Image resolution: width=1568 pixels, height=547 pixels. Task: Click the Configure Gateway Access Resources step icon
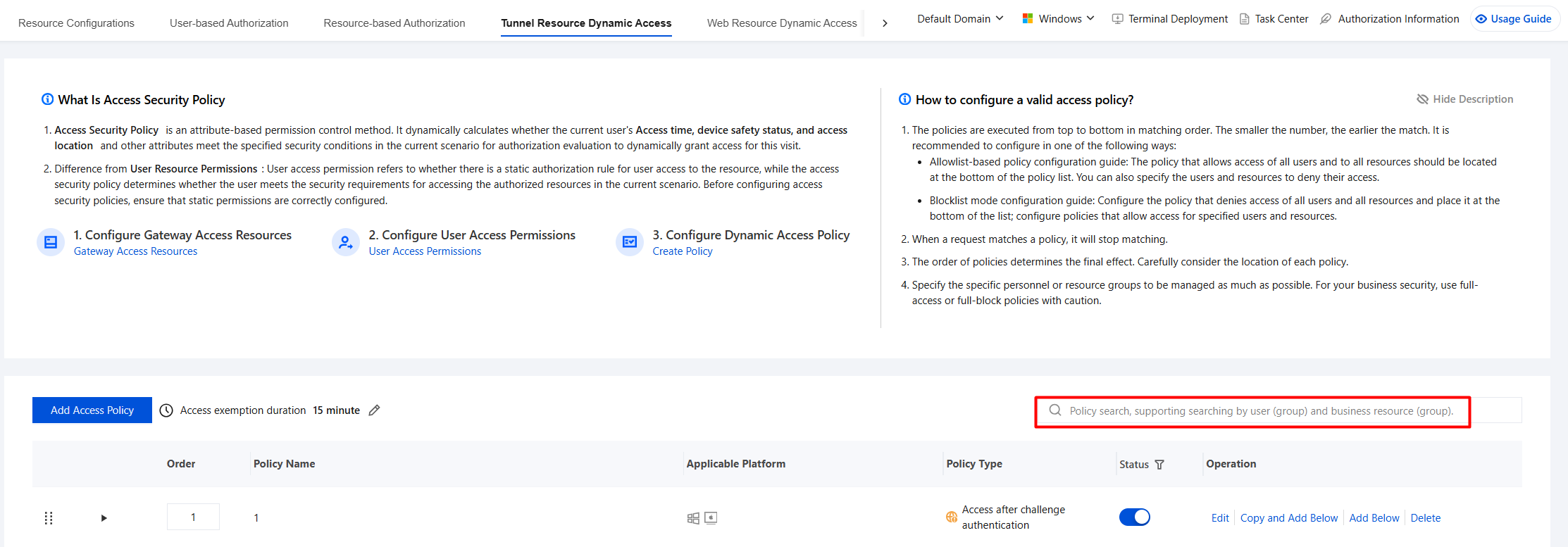coord(51,242)
